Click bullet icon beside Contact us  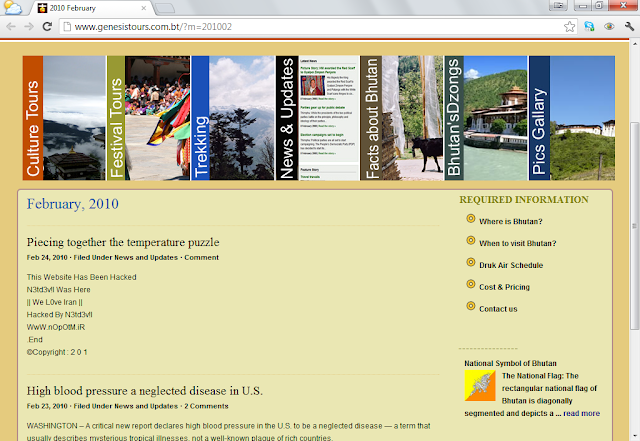coord(471,305)
